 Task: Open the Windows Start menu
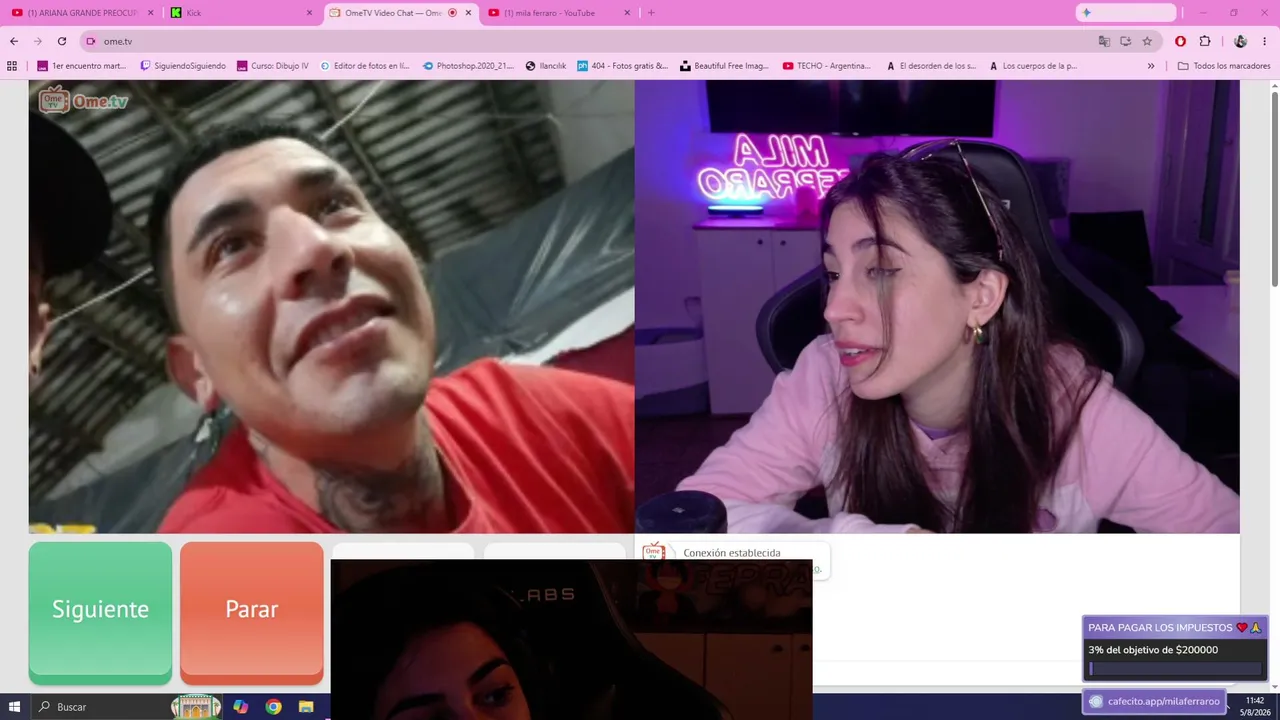[16, 707]
